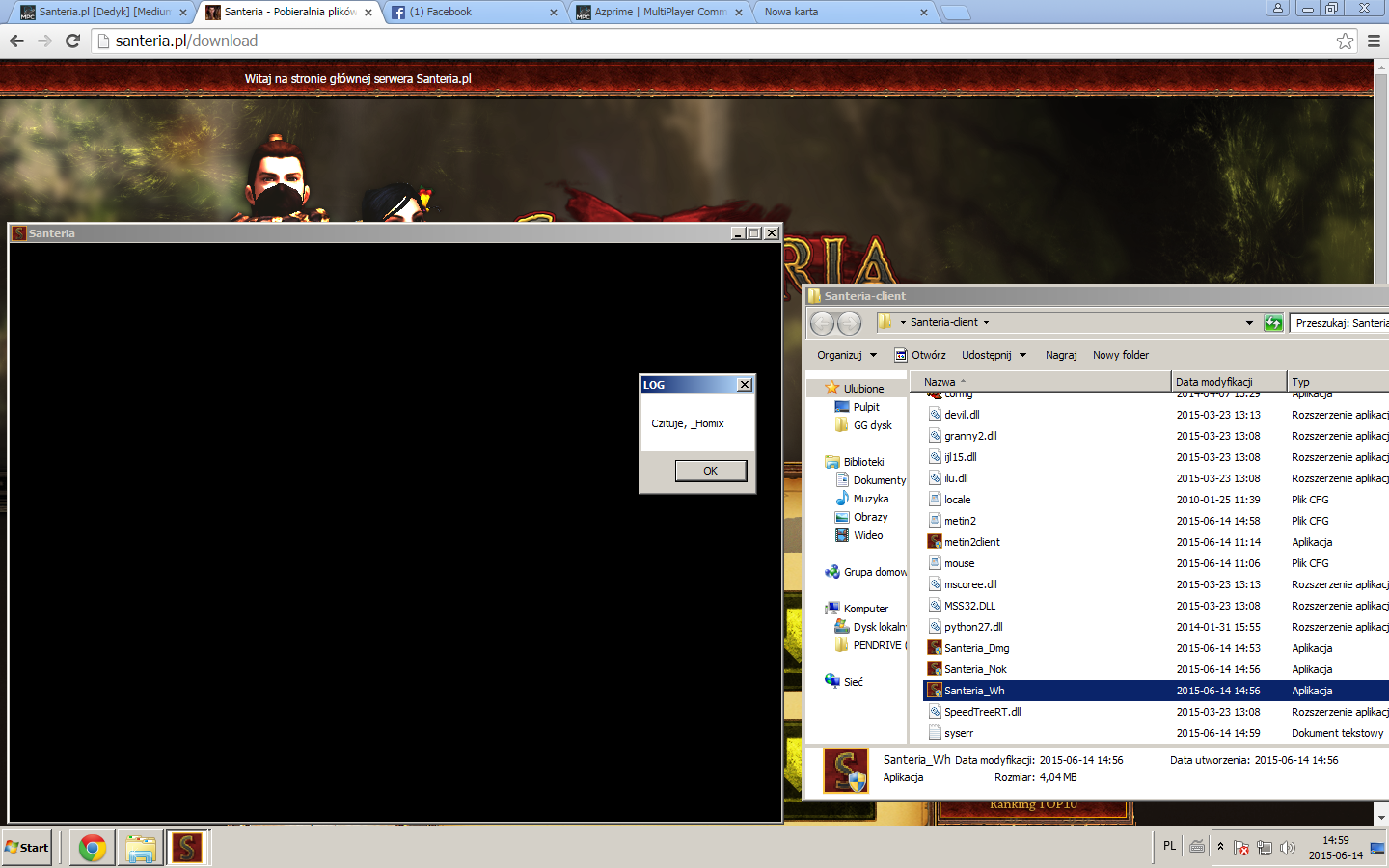Select the granny2.dll file
This screenshot has width=1389, height=868.
pyautogui.click(x=970, y=436)
